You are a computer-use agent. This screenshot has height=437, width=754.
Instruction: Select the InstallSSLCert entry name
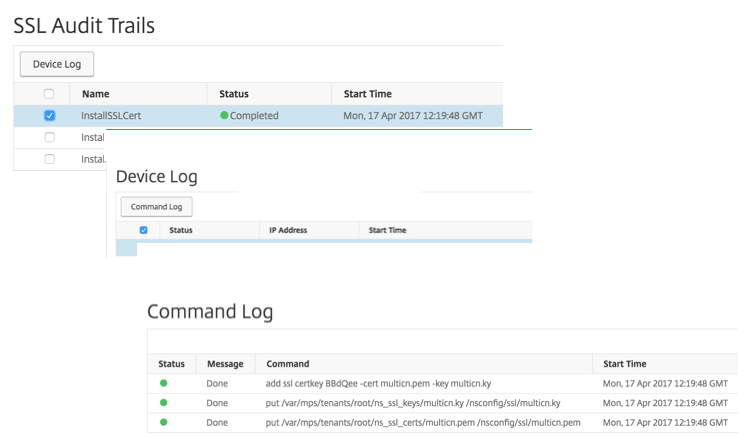[111, 115]
